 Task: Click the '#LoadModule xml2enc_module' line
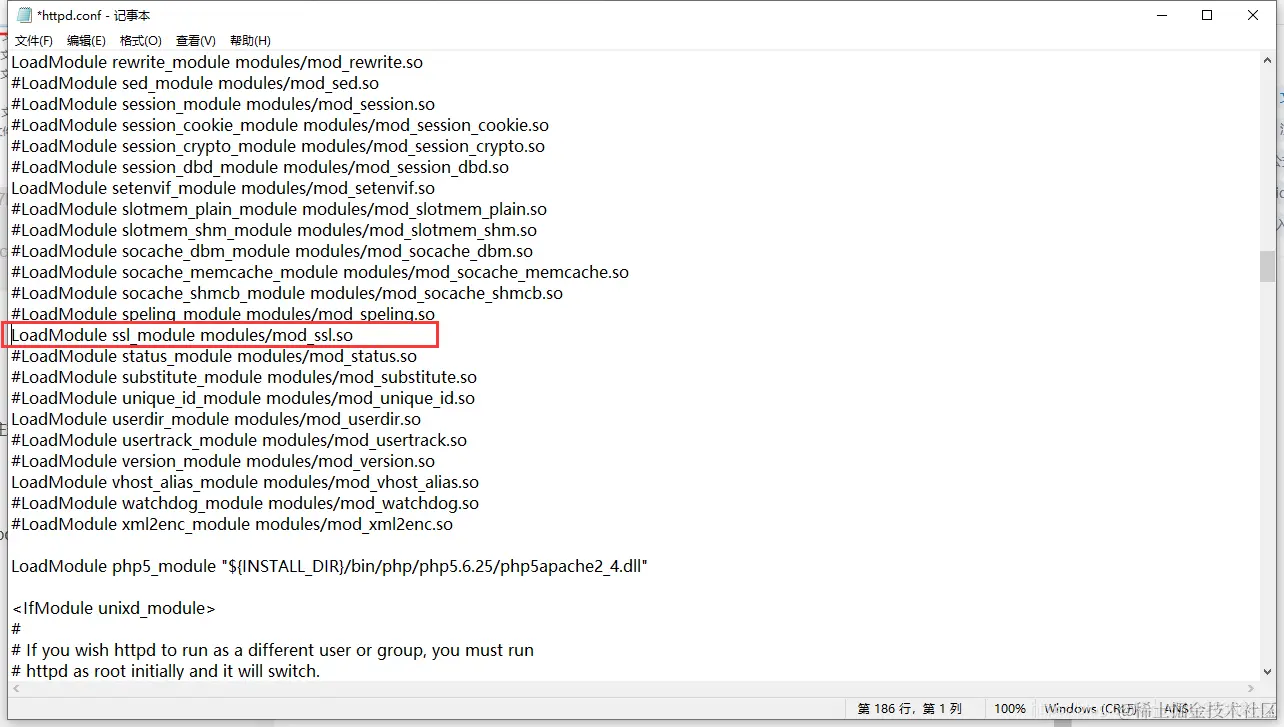(232, 524)
